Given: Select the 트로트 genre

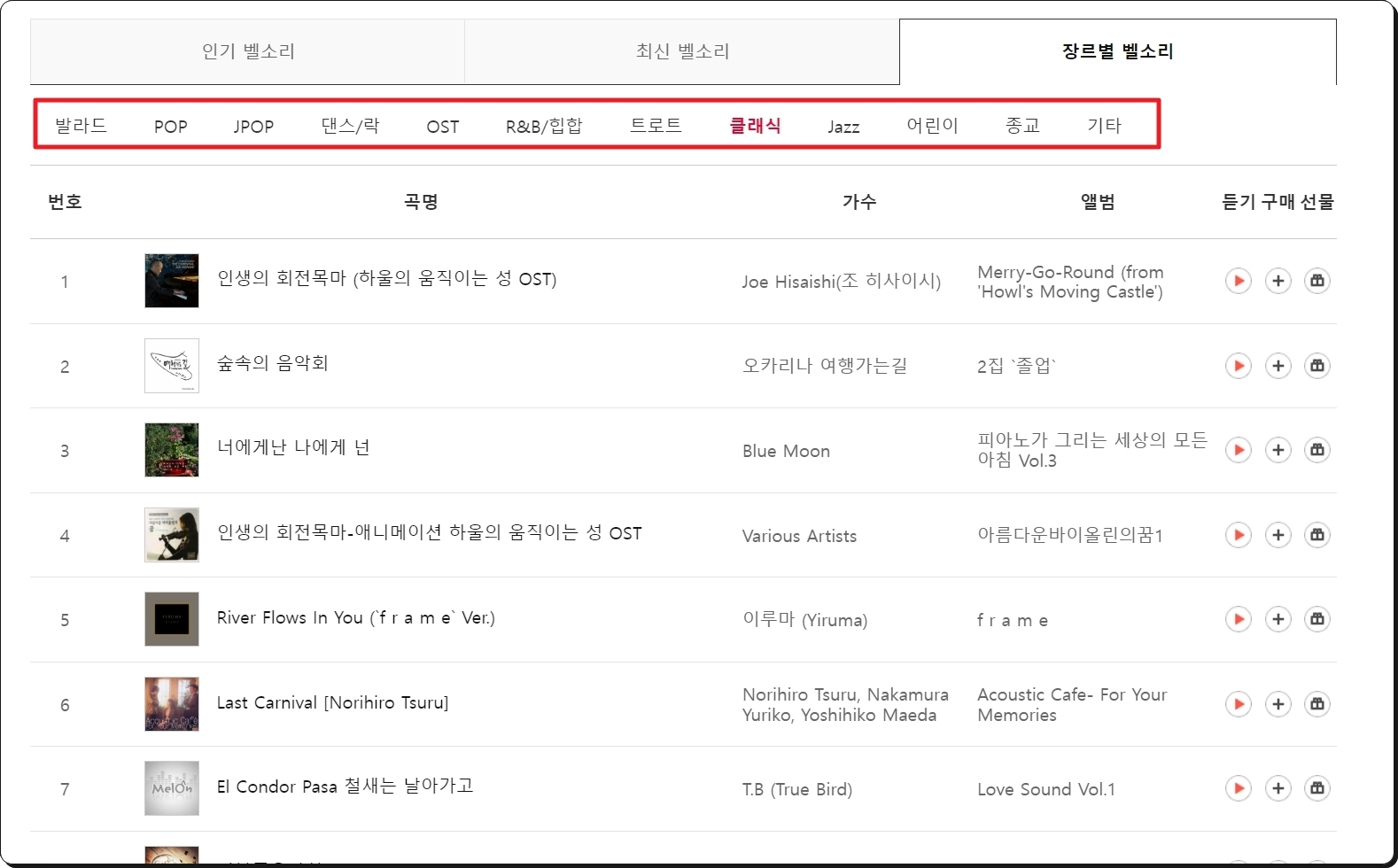Looking at the screenshot, I should click(656, 126).
